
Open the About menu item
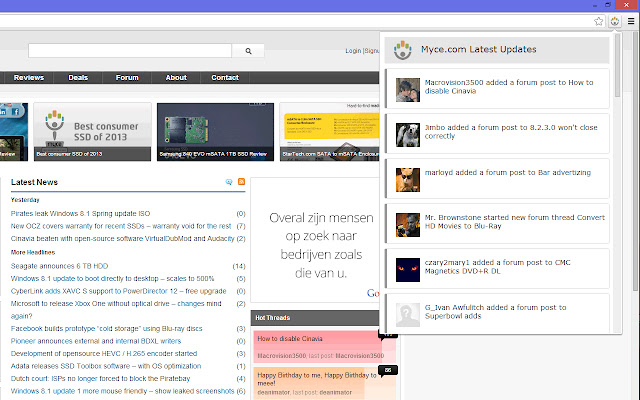click(x=176, y=78)
